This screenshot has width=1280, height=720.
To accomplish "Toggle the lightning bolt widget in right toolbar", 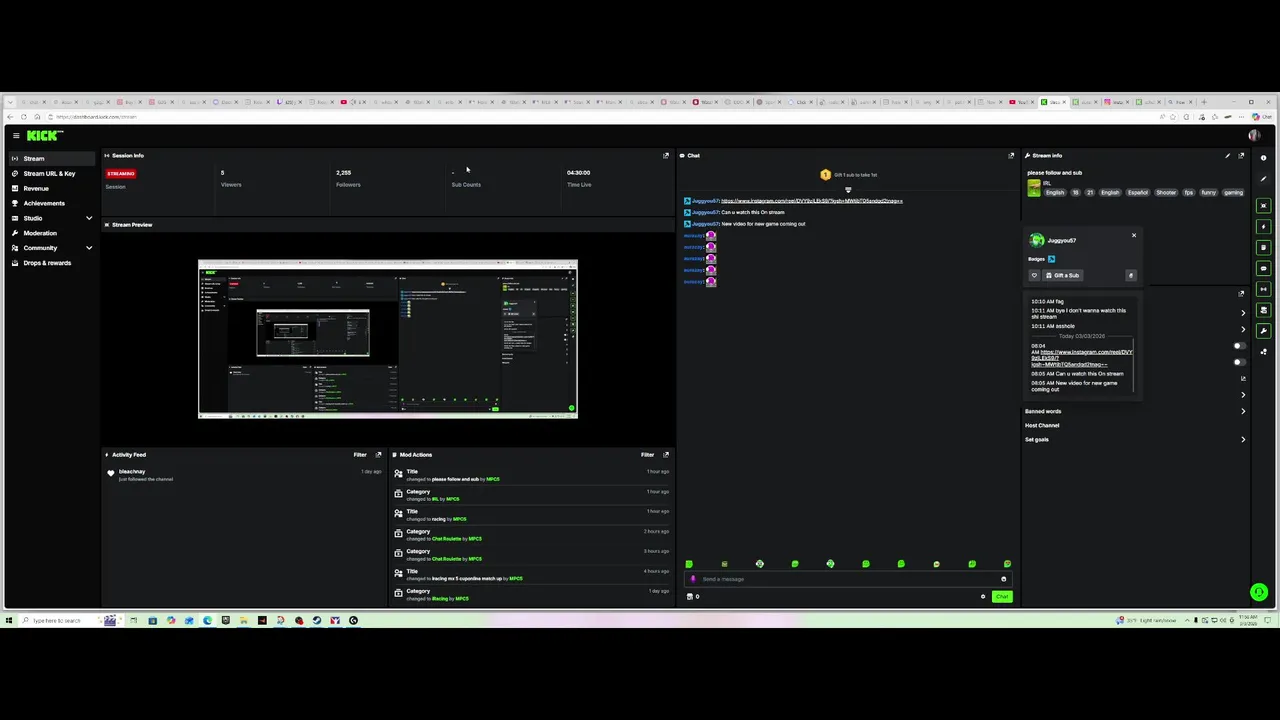I will coord(1263,227).
